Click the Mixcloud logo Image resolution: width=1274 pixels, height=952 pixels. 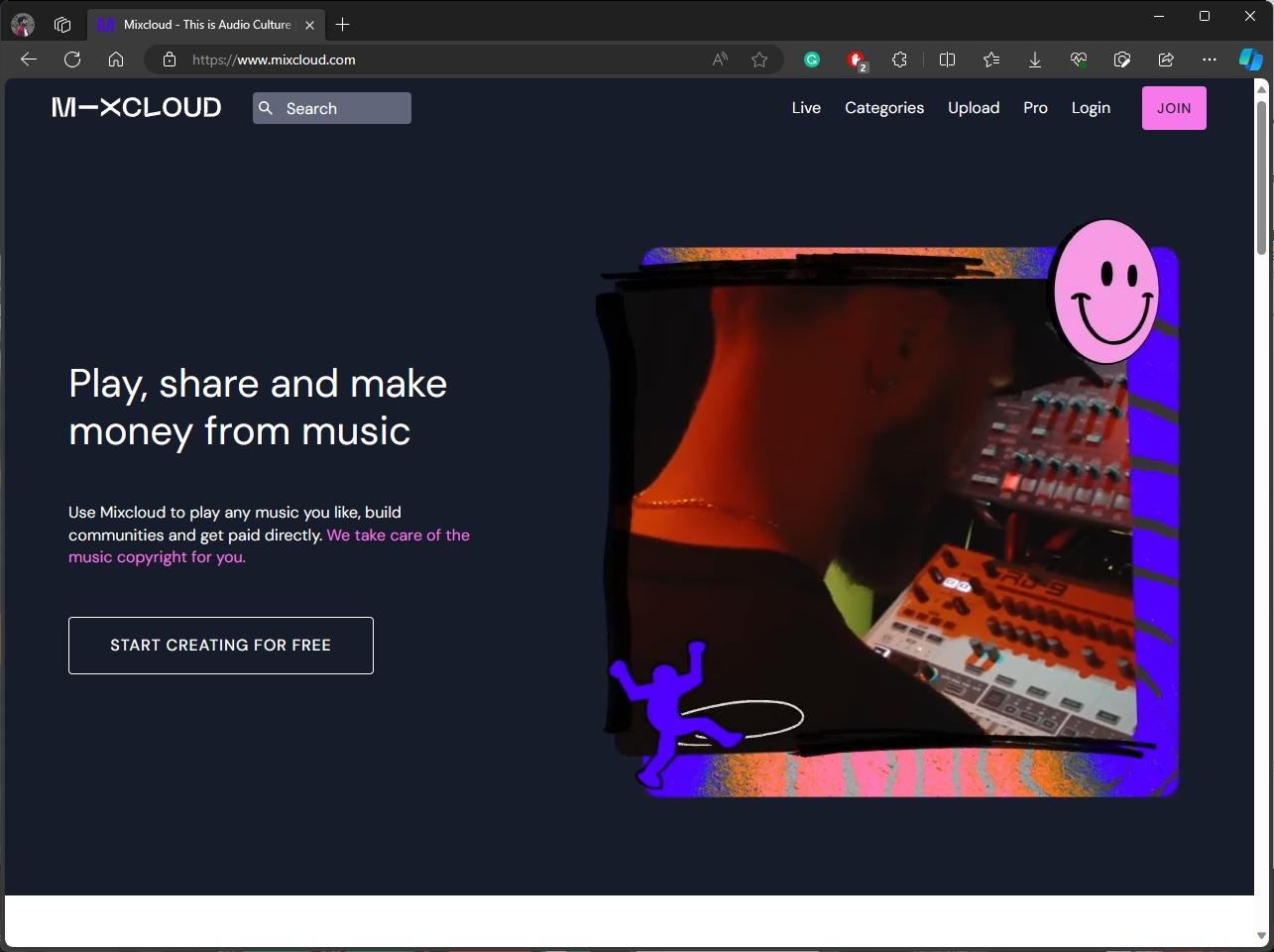tap(136, 107)
